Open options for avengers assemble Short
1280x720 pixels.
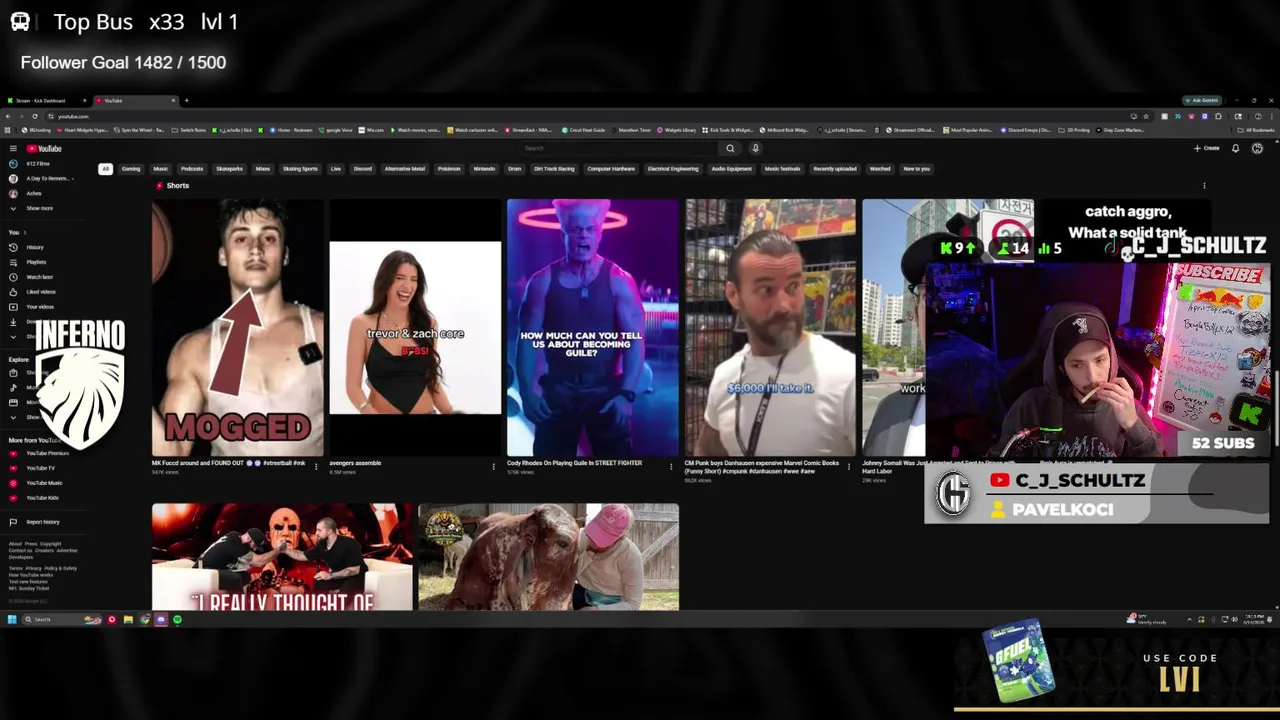(x=494, y=466)
